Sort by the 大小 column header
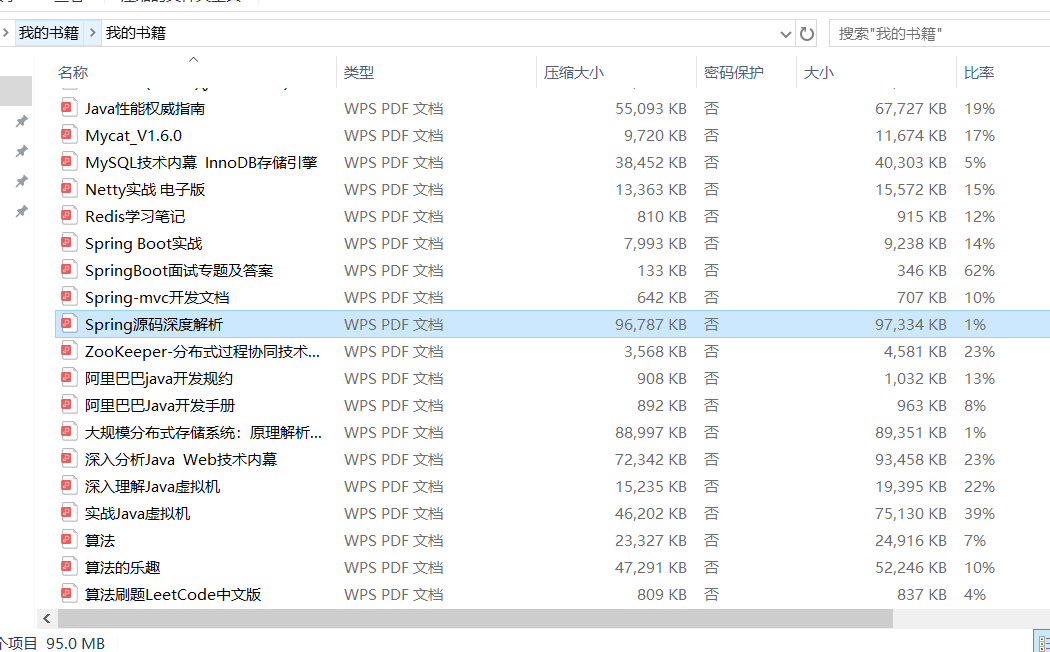 (819, 72)
